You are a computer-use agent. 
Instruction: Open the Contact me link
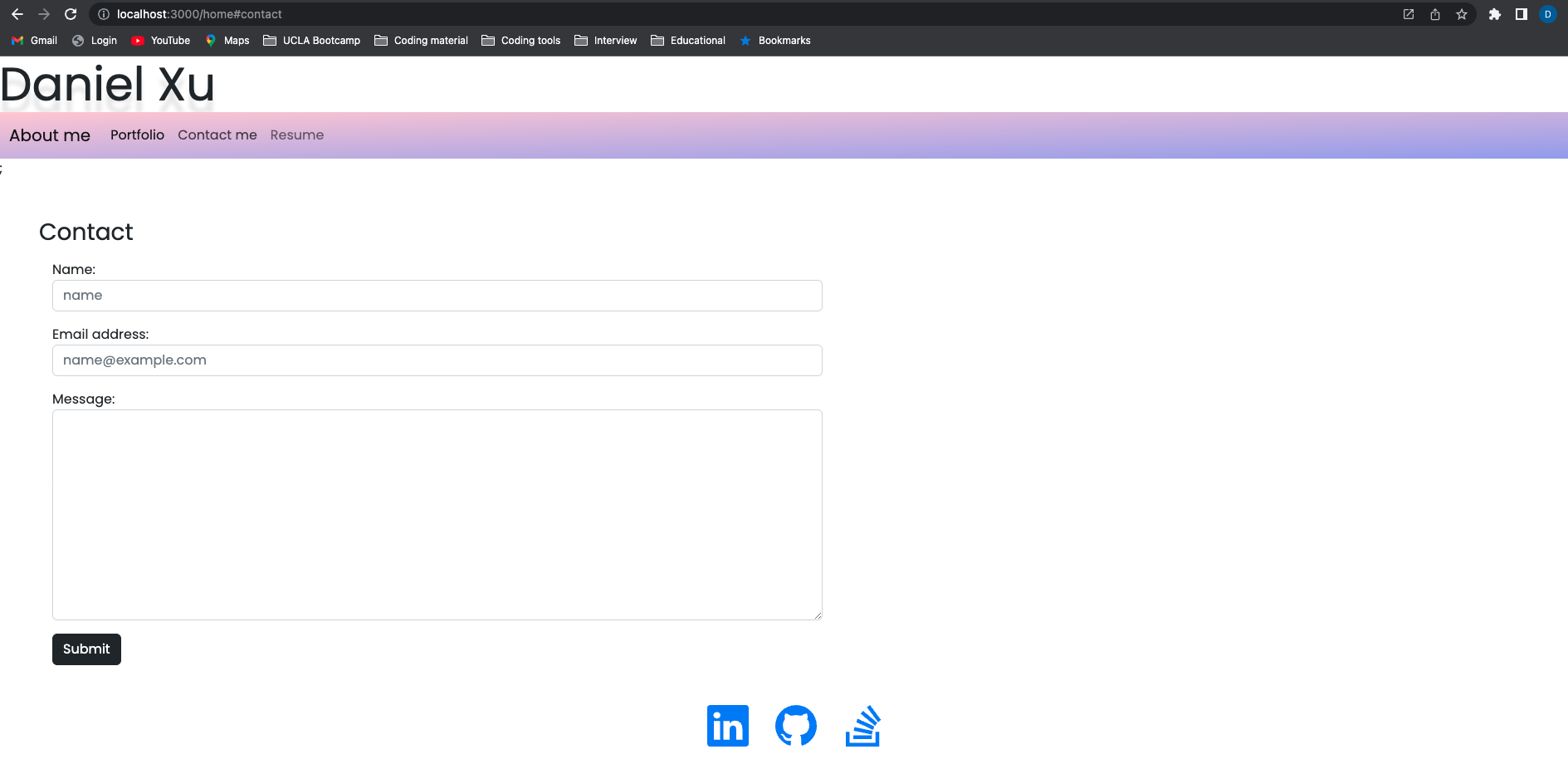217,135
